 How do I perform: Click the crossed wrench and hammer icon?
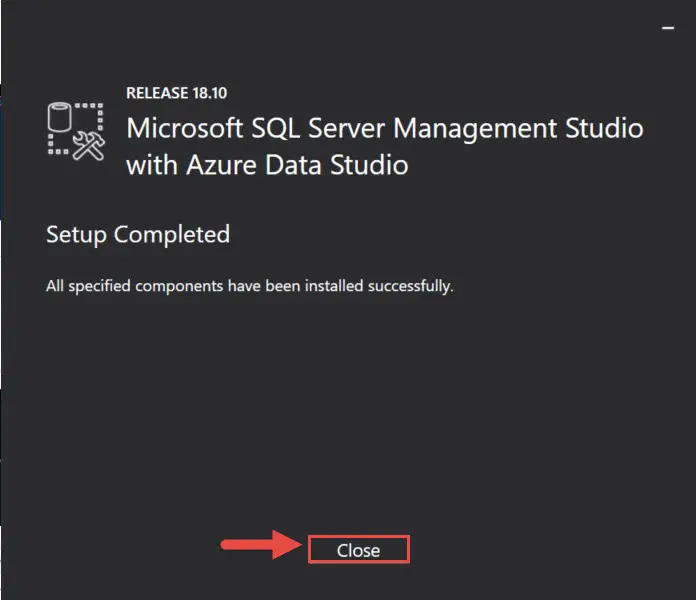[x=89, y=146]
